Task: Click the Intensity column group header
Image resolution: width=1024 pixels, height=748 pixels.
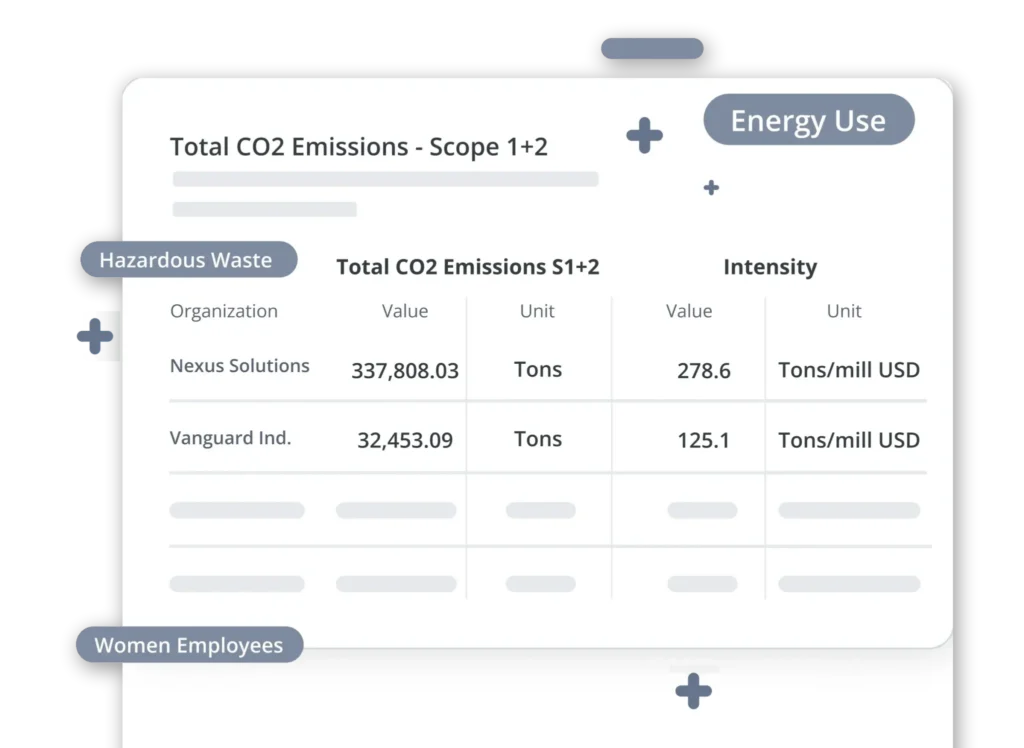Action: [770, 267]
